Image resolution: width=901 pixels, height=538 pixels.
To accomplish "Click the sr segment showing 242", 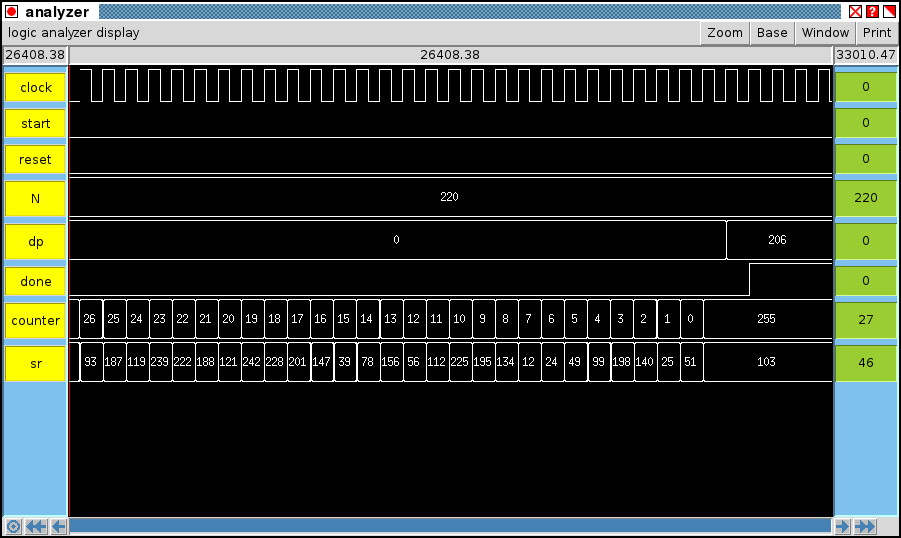I will (x=252, y=362).
